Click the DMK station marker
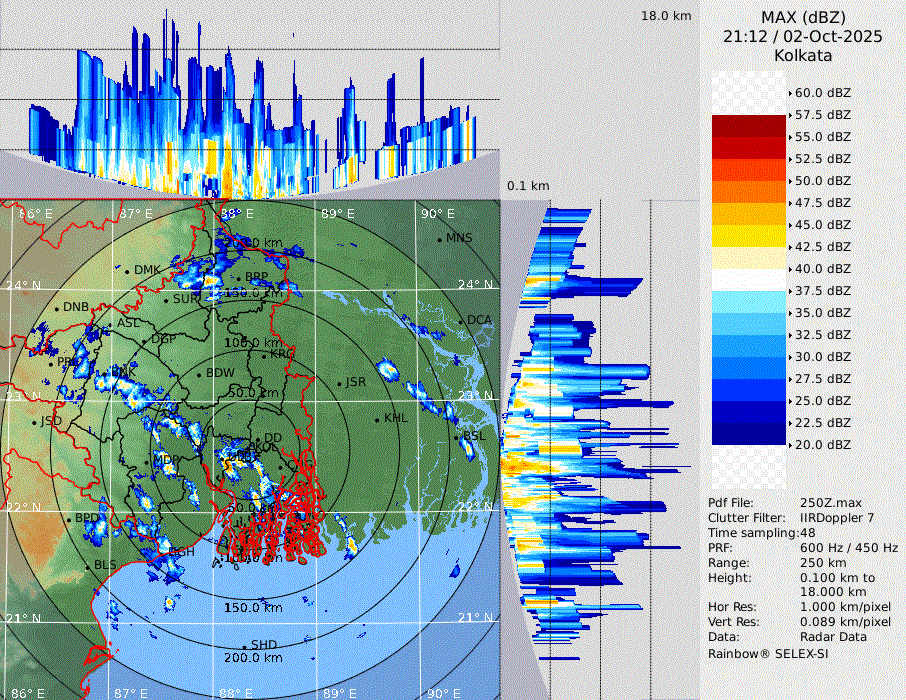This screenshot has height=700, width=906. tap(127, 270)
